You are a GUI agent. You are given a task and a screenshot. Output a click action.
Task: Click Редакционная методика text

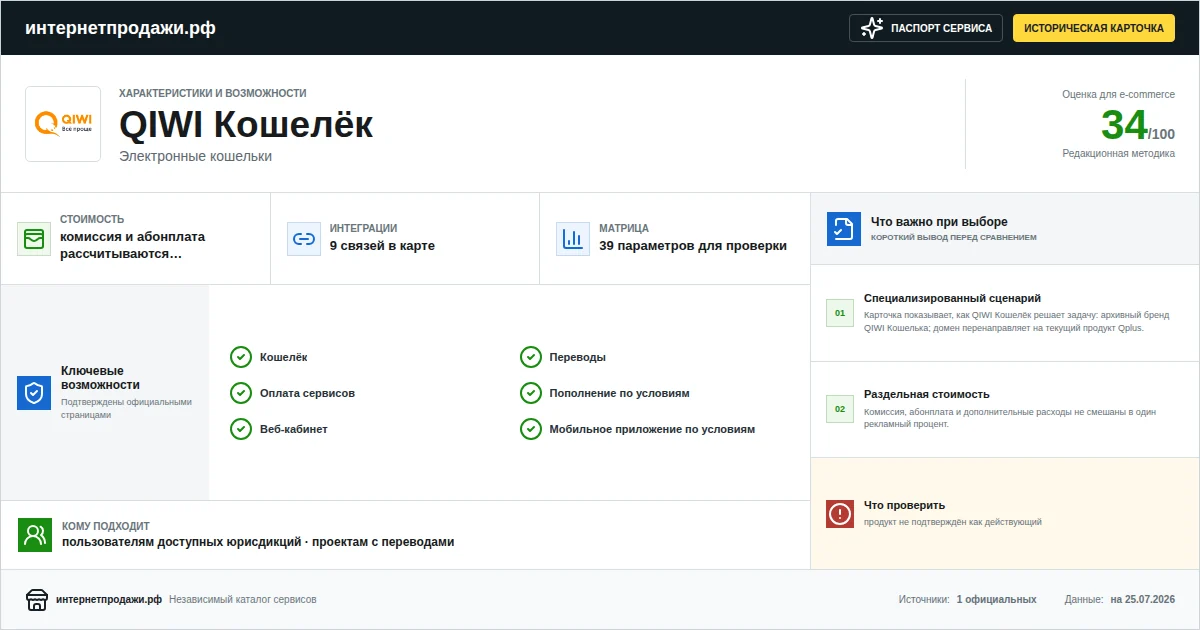point(1119,153)
